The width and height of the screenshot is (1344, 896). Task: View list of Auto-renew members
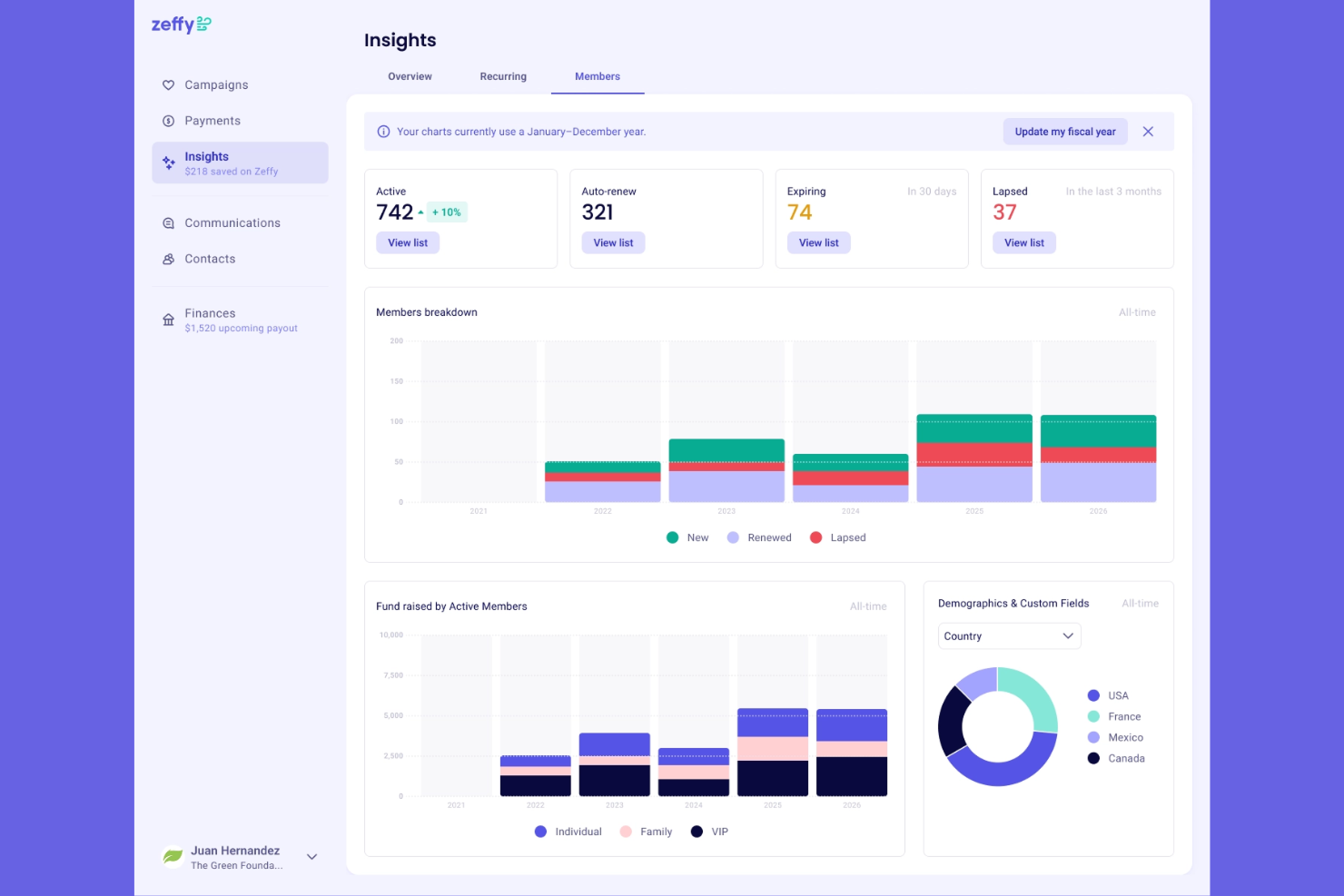tap(613, 243)
